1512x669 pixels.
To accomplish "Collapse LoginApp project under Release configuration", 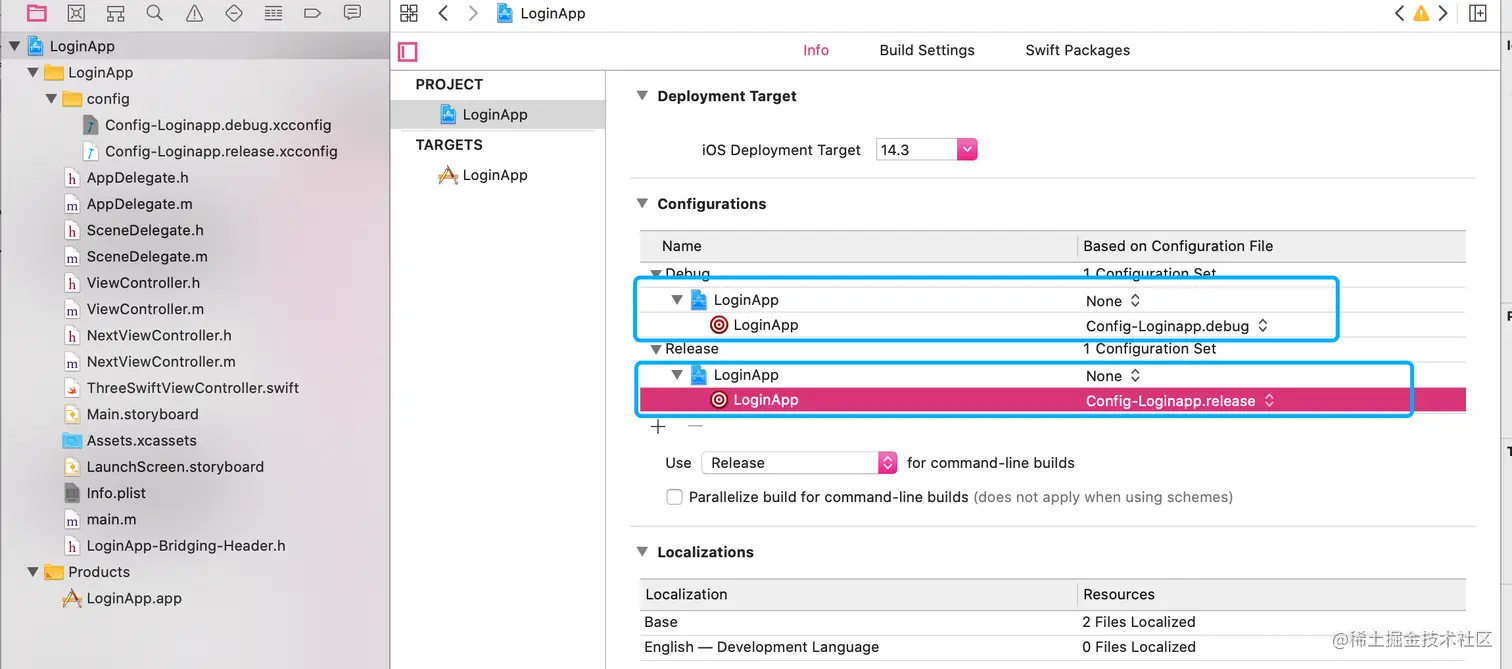I will (677, 375).
